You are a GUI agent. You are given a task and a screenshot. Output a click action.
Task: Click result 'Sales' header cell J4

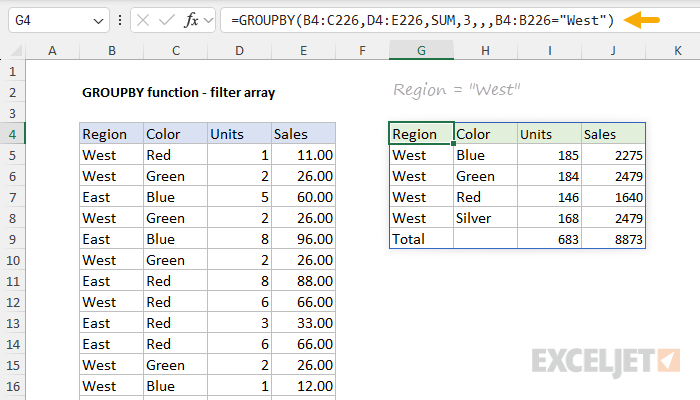click(613, 134)
